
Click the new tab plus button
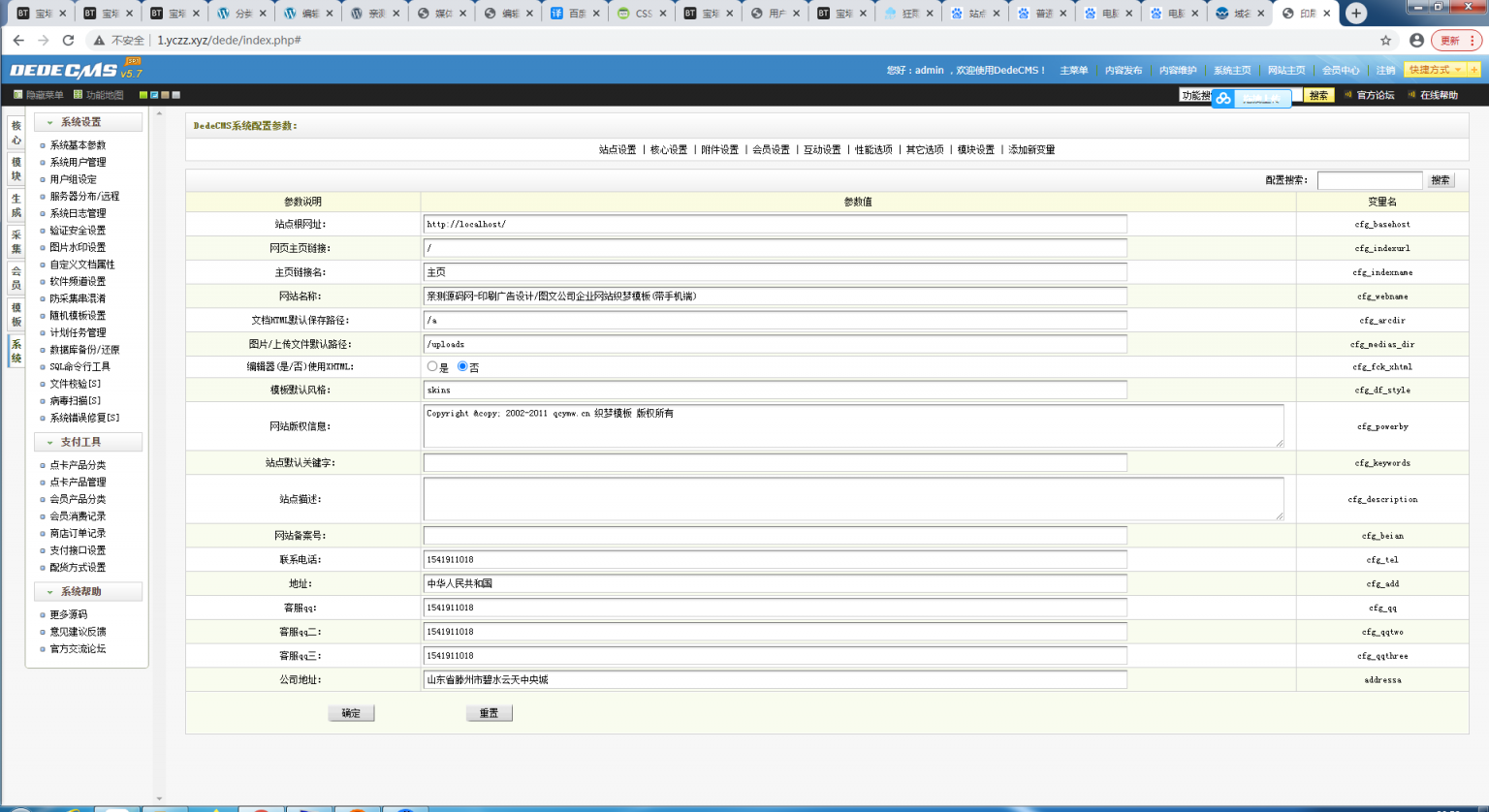(1356, 13)
